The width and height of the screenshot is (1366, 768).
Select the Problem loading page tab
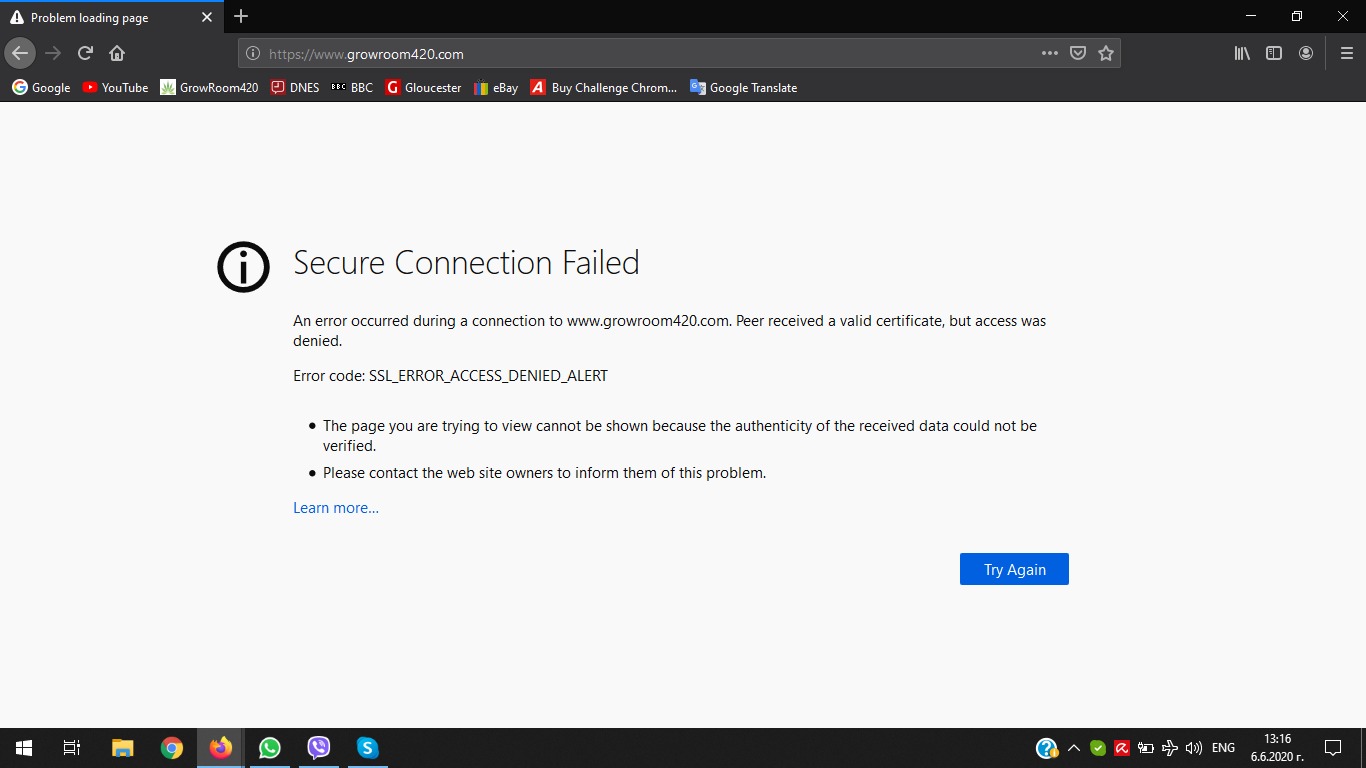pyautogui.click(x=100, y=18)
